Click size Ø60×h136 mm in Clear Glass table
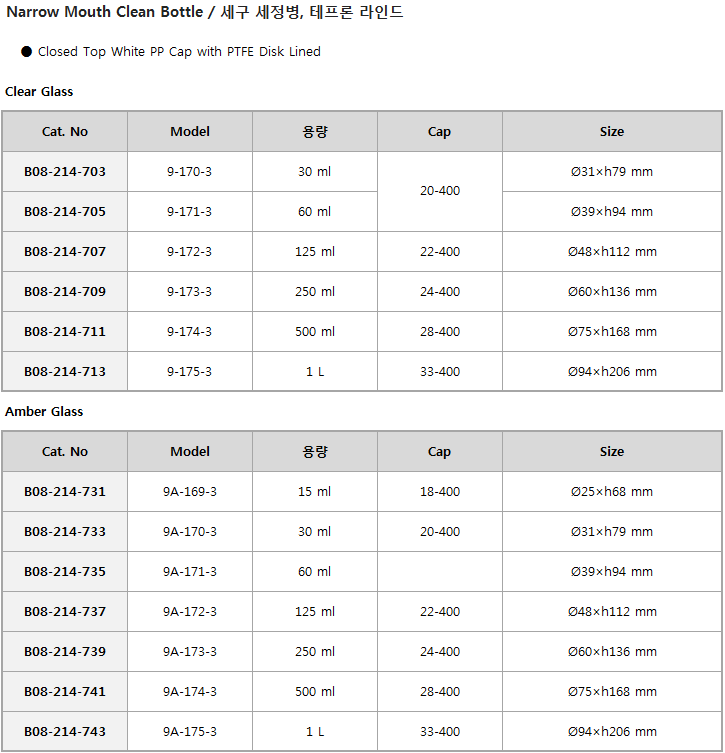This screenshot has width=725, height=753. 612,291
